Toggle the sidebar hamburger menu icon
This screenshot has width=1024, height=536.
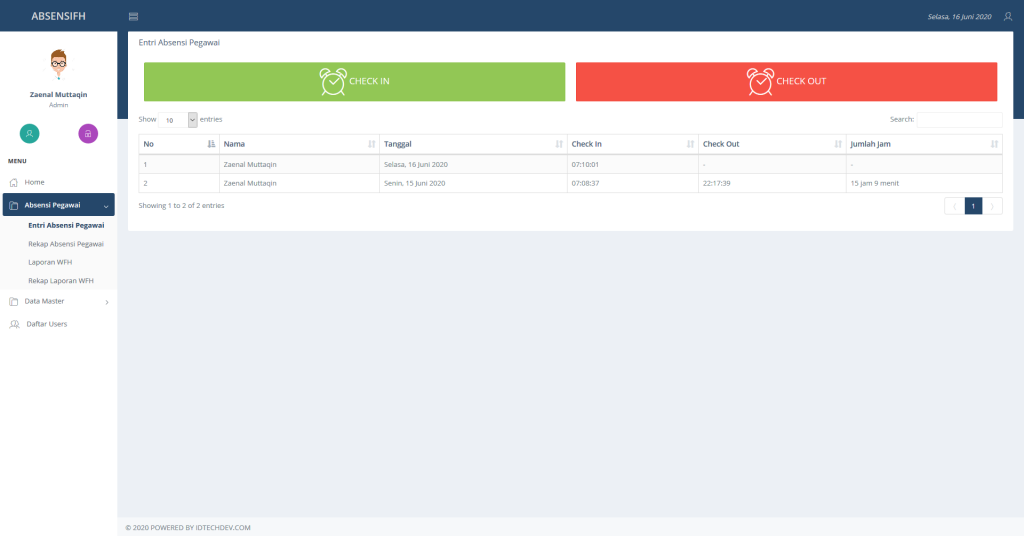click(x=133, y=16)
